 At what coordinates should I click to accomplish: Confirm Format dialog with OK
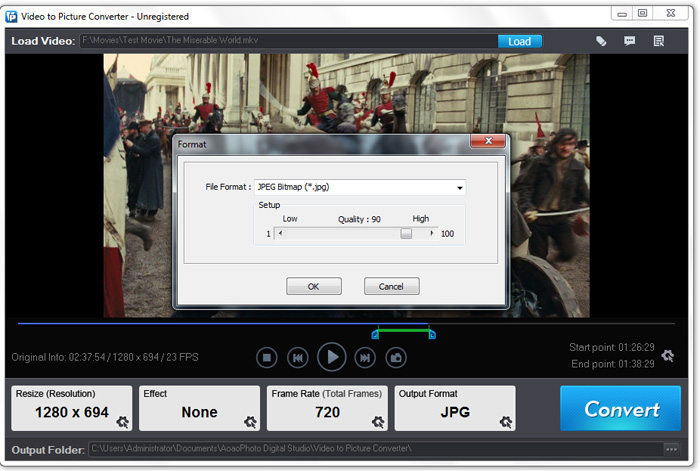pyautogui.click(x=314, y=286)
